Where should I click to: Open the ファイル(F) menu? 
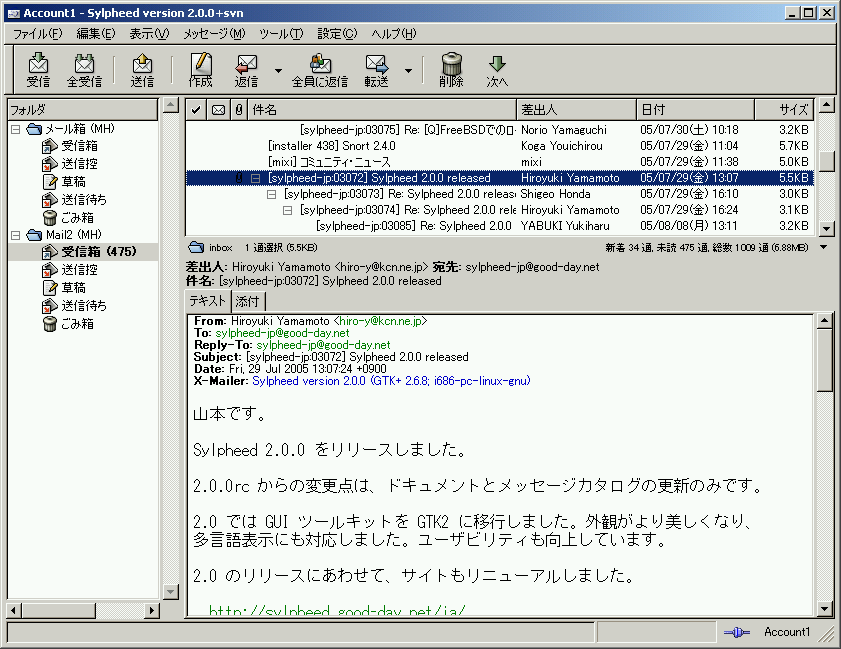pos(38,34)
